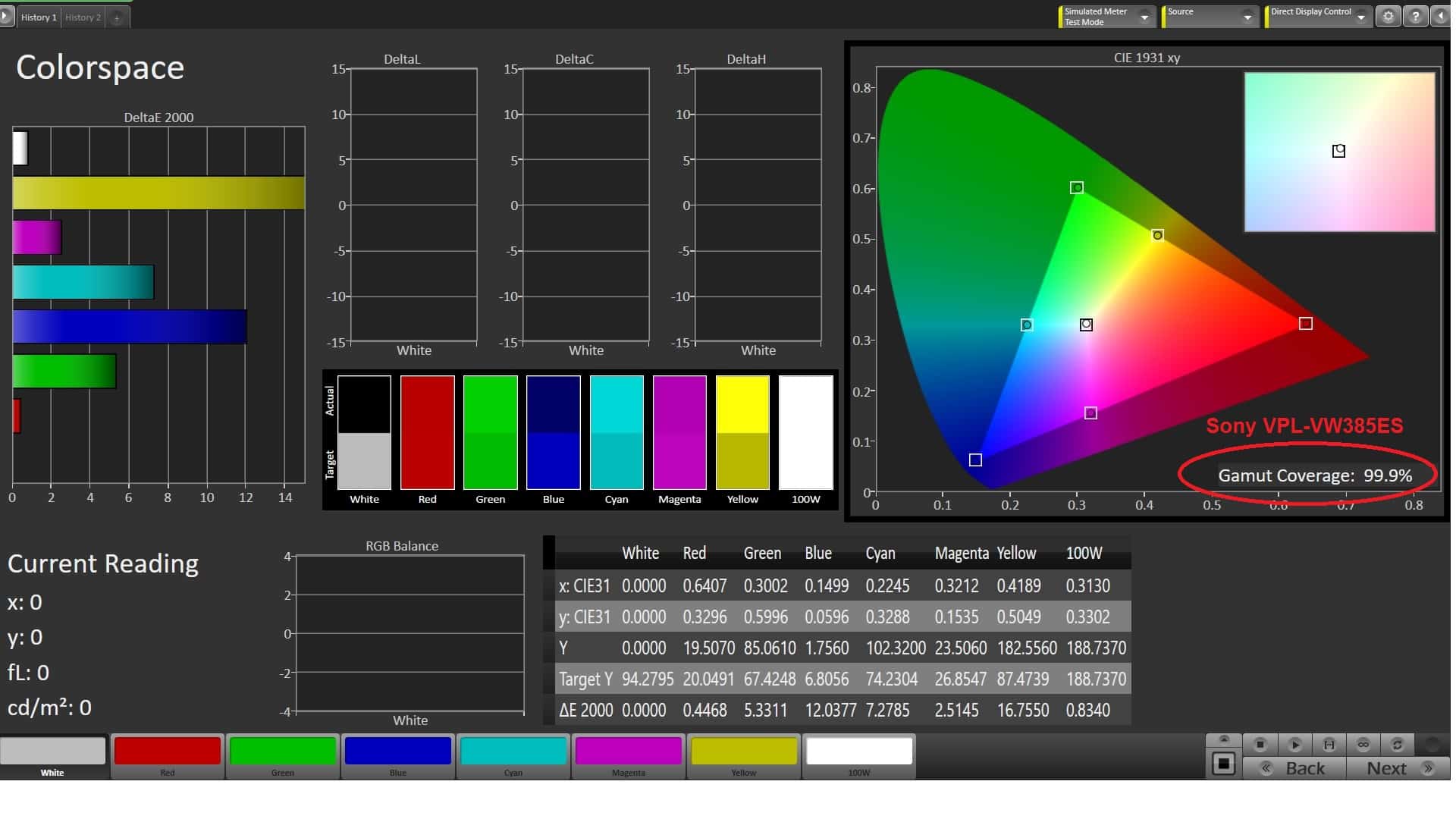Click the read single play icon
The width and height of the screenshot is (1456, 819).
pyautogui.click(x=1295, y=745)
